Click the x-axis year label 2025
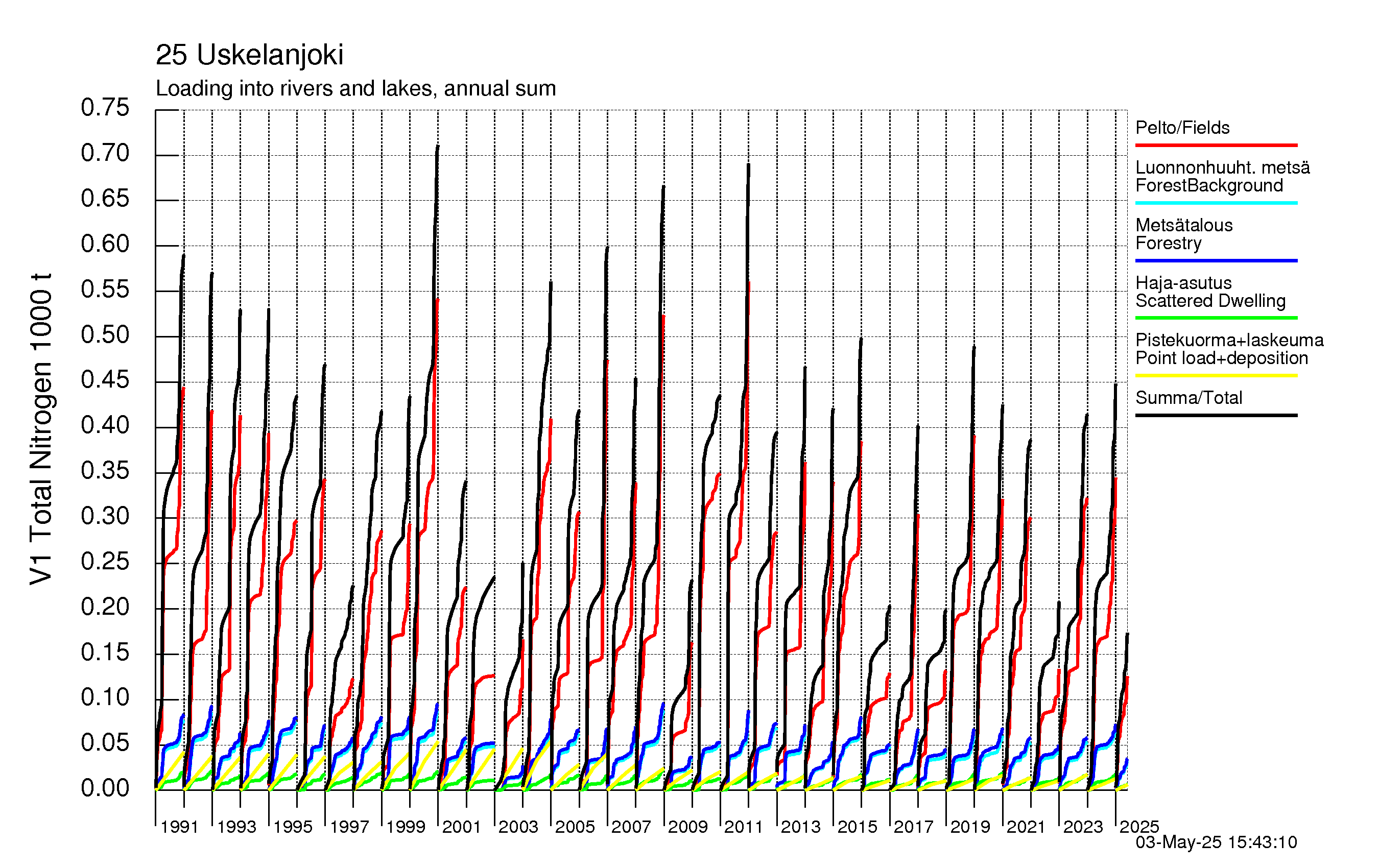 coord(1139,827)
